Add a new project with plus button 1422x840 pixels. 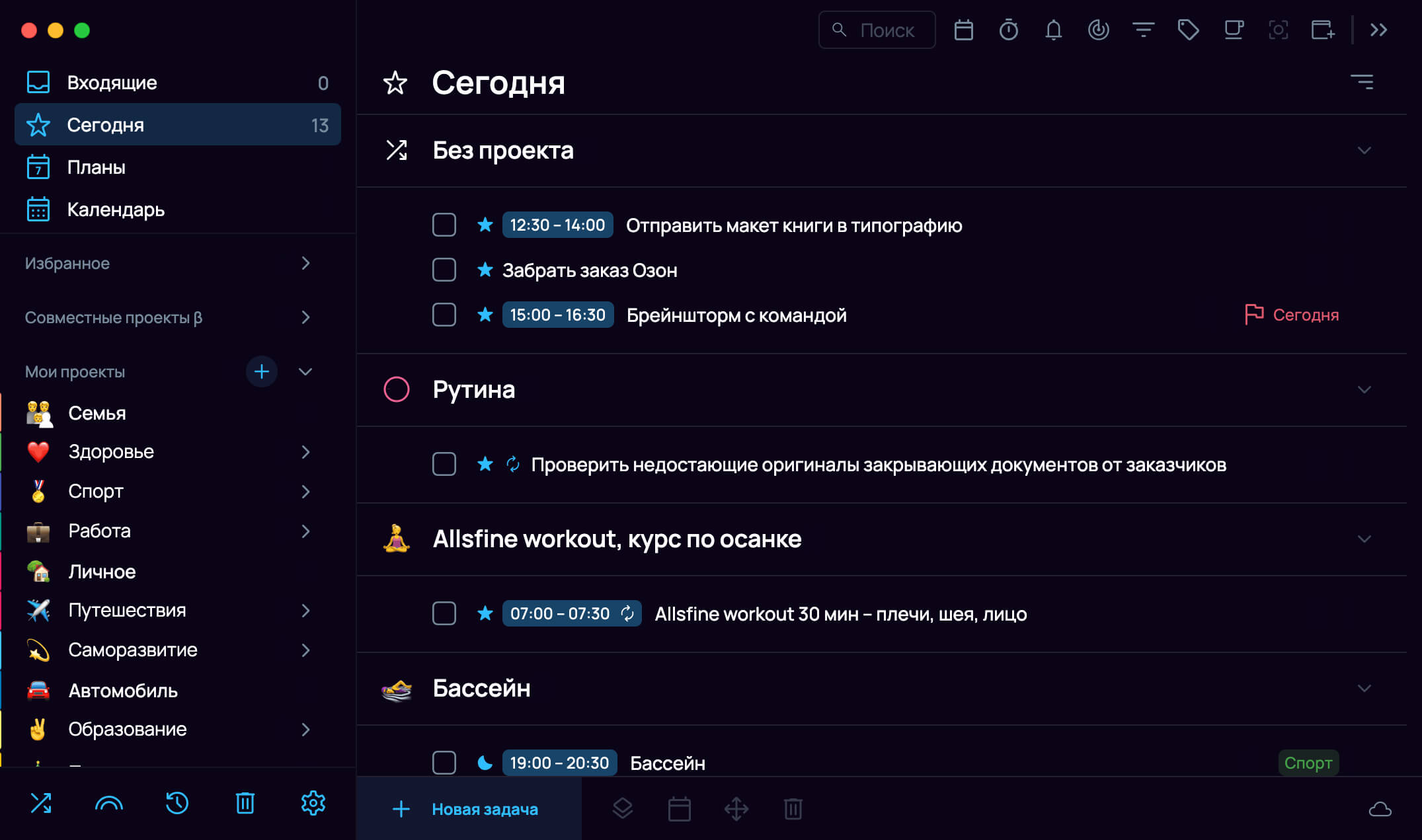[x=261, y=371]
